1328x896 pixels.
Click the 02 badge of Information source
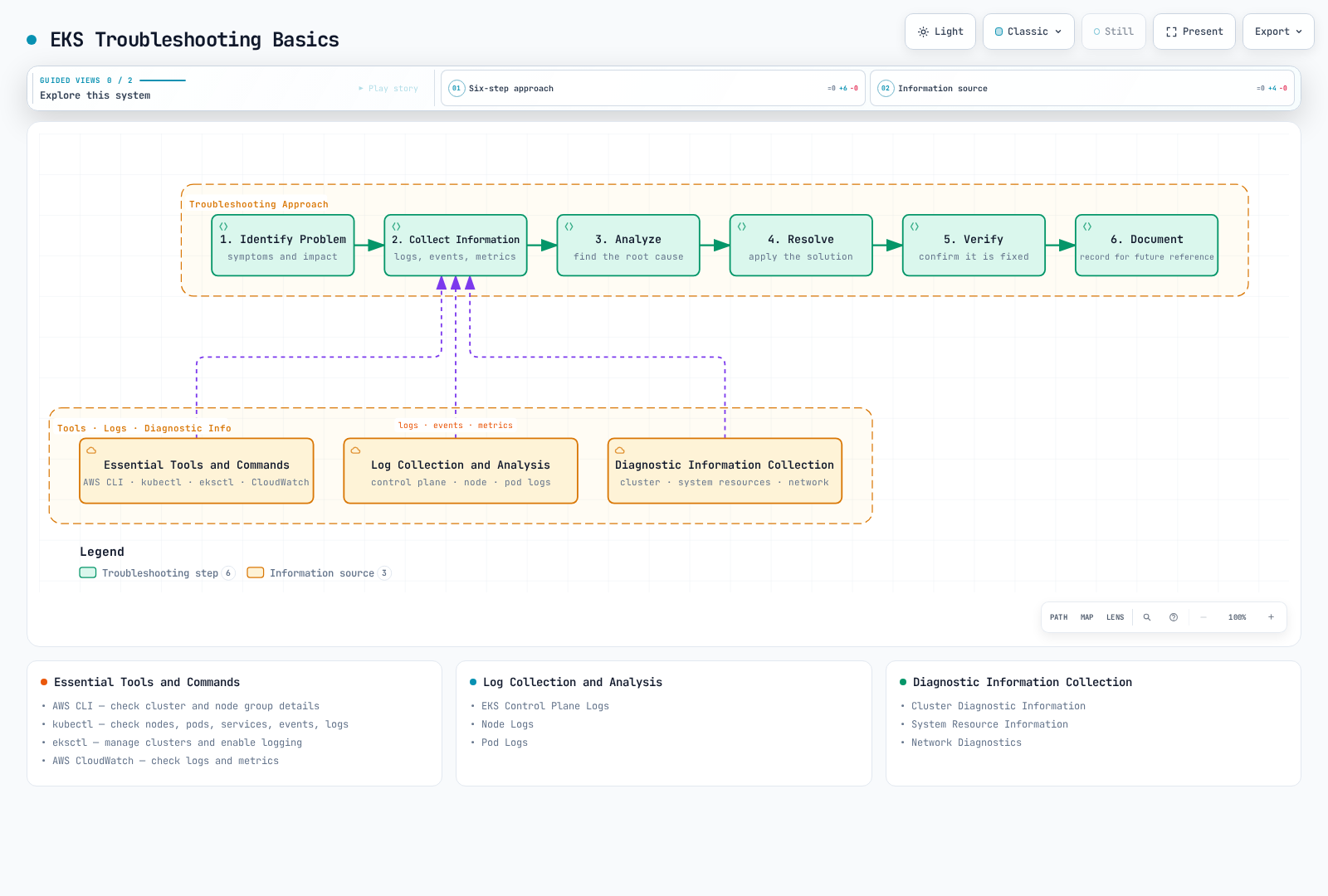pyautogui.click(x=886, y=88)
